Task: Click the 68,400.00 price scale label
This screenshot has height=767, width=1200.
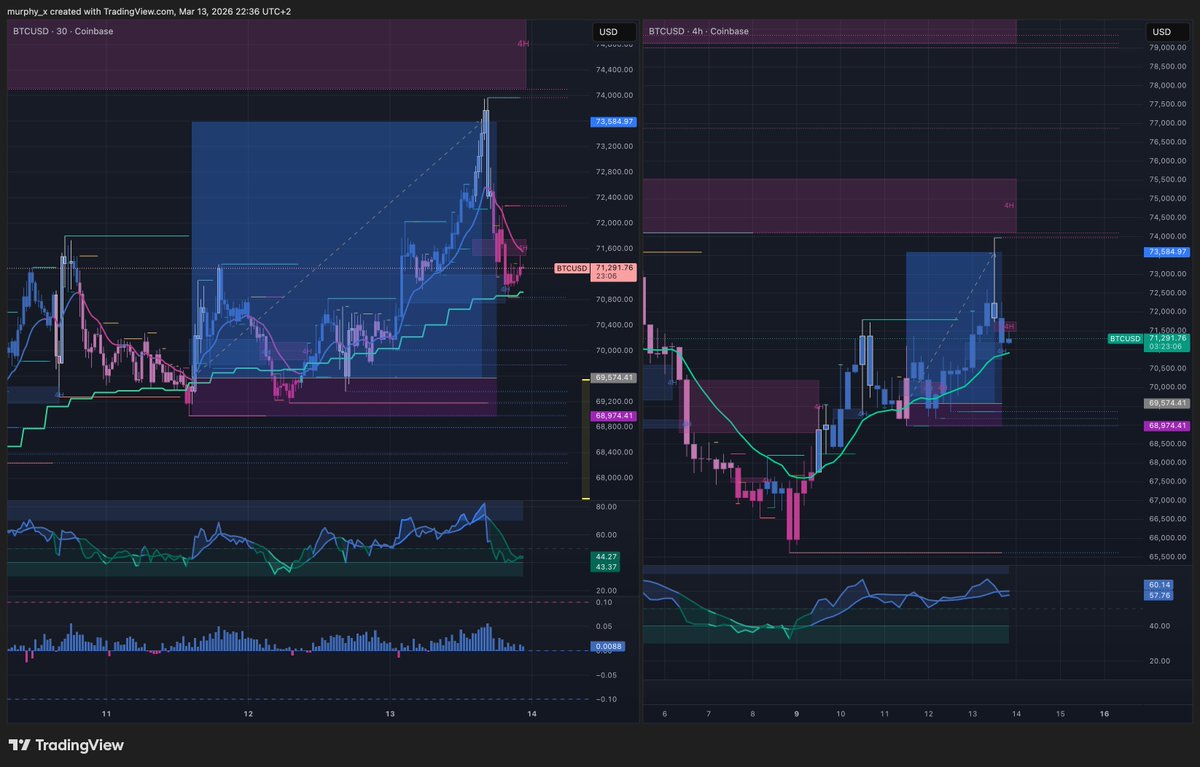Action: [615, 452]
